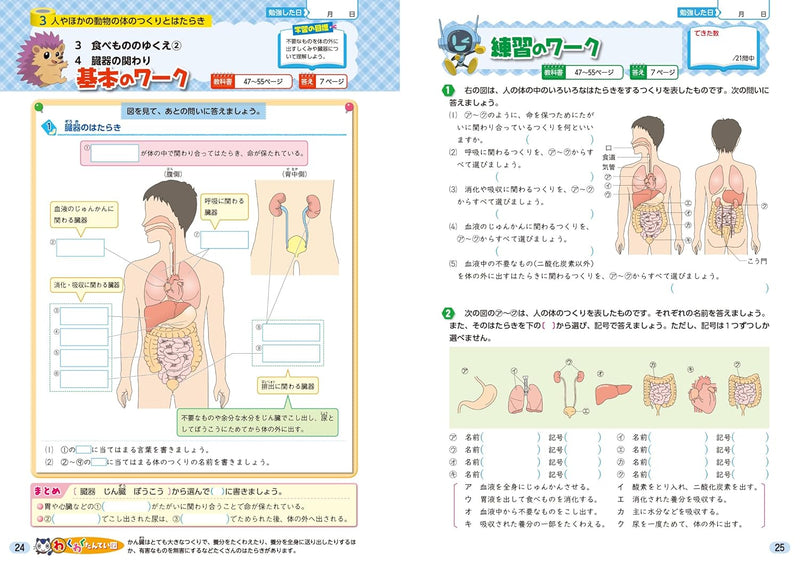
Task: Click answer box ② for the blood circulation organ
Action: 80,248
